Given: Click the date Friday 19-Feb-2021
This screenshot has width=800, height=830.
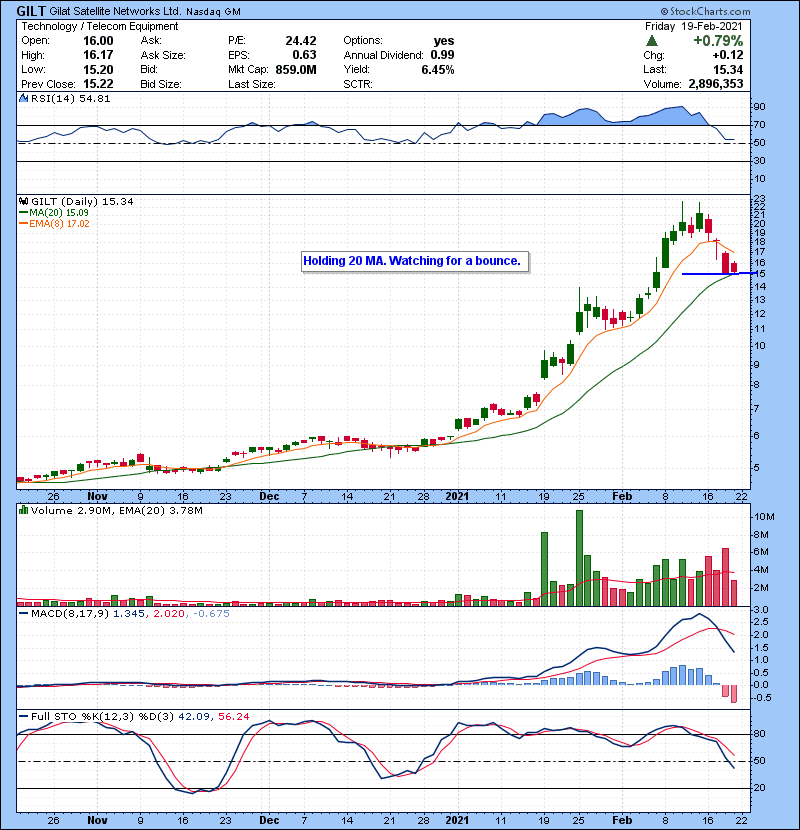Looking at the screenshot, I should (694, 26).
